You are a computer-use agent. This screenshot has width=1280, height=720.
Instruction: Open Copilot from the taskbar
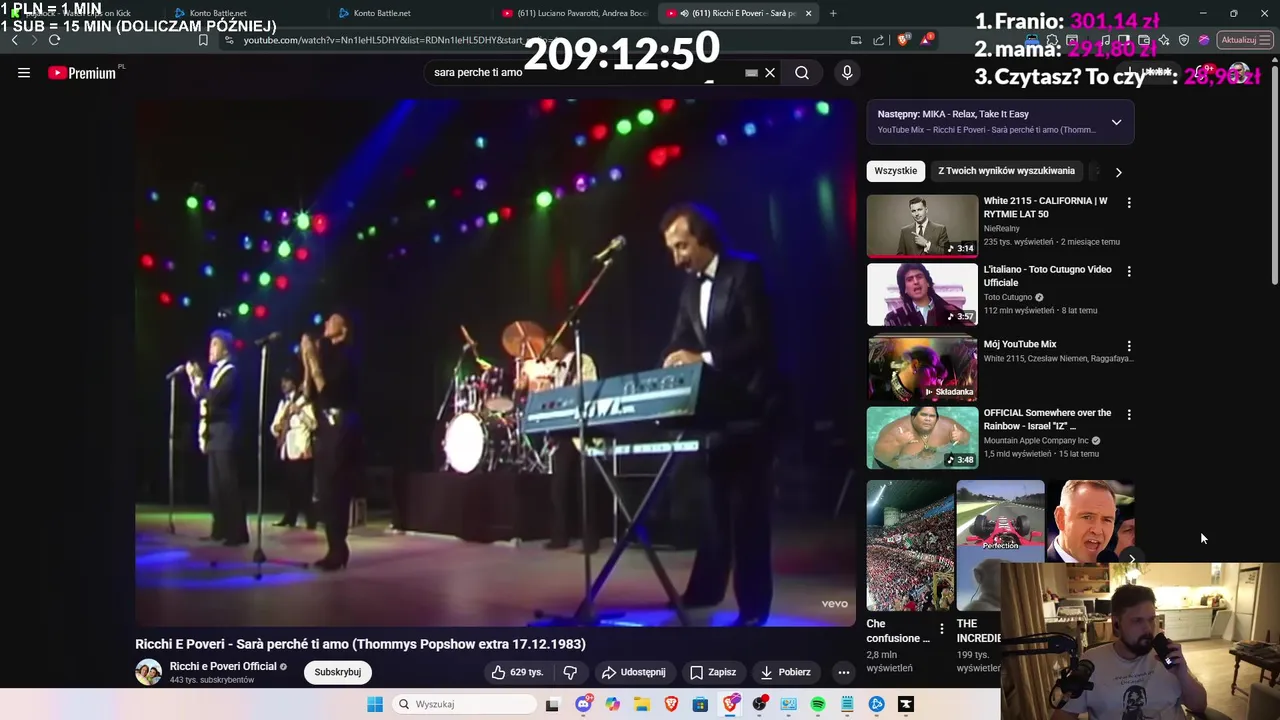tap(612, 704)
